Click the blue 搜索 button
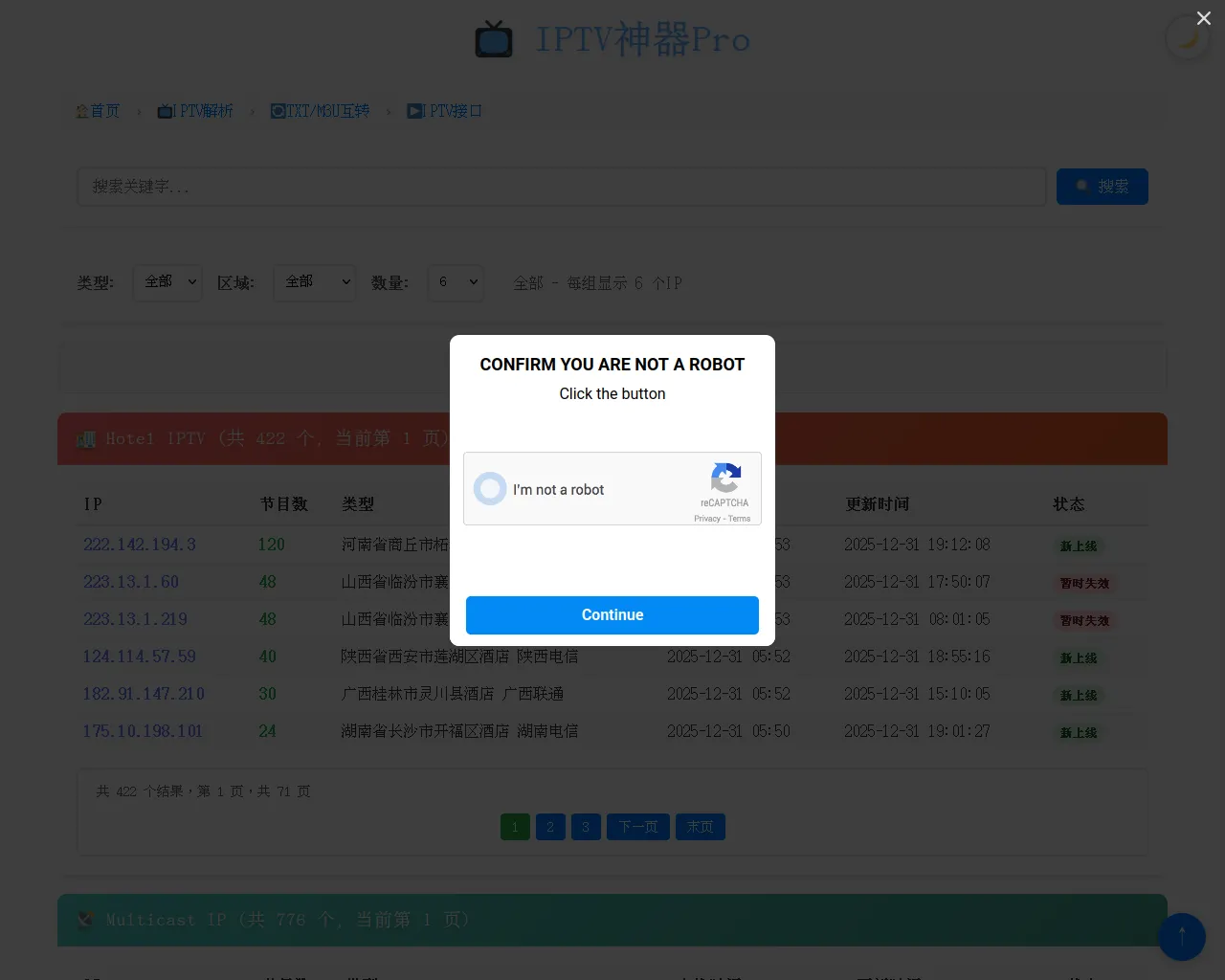The height and width of the screenshot is (980, 1225). (1102, 187)
